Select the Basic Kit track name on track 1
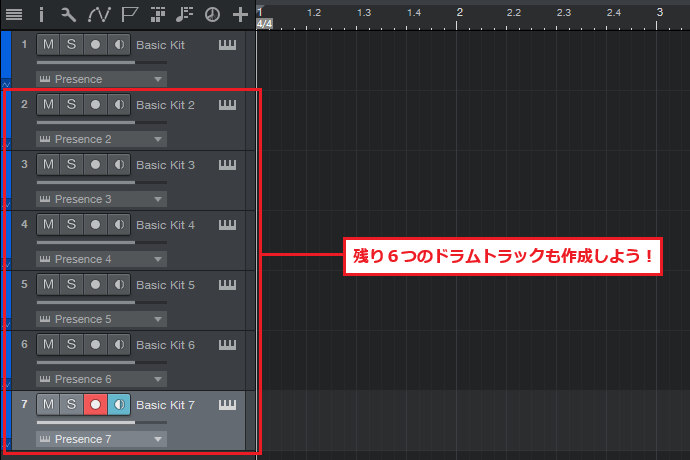690x460 pixels. [x=159, y=45]
